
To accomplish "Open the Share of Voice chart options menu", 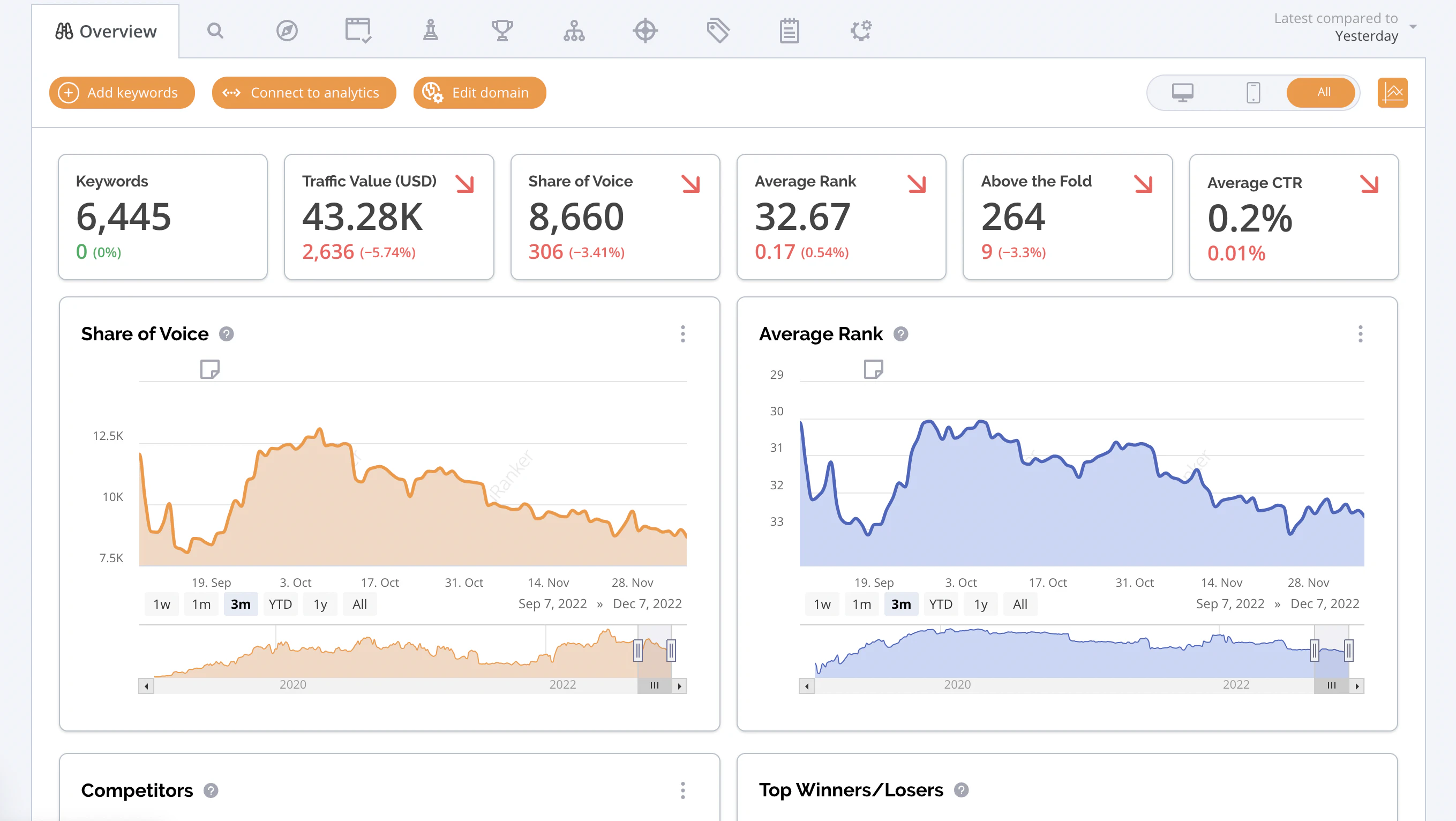I will pos(684,334).
